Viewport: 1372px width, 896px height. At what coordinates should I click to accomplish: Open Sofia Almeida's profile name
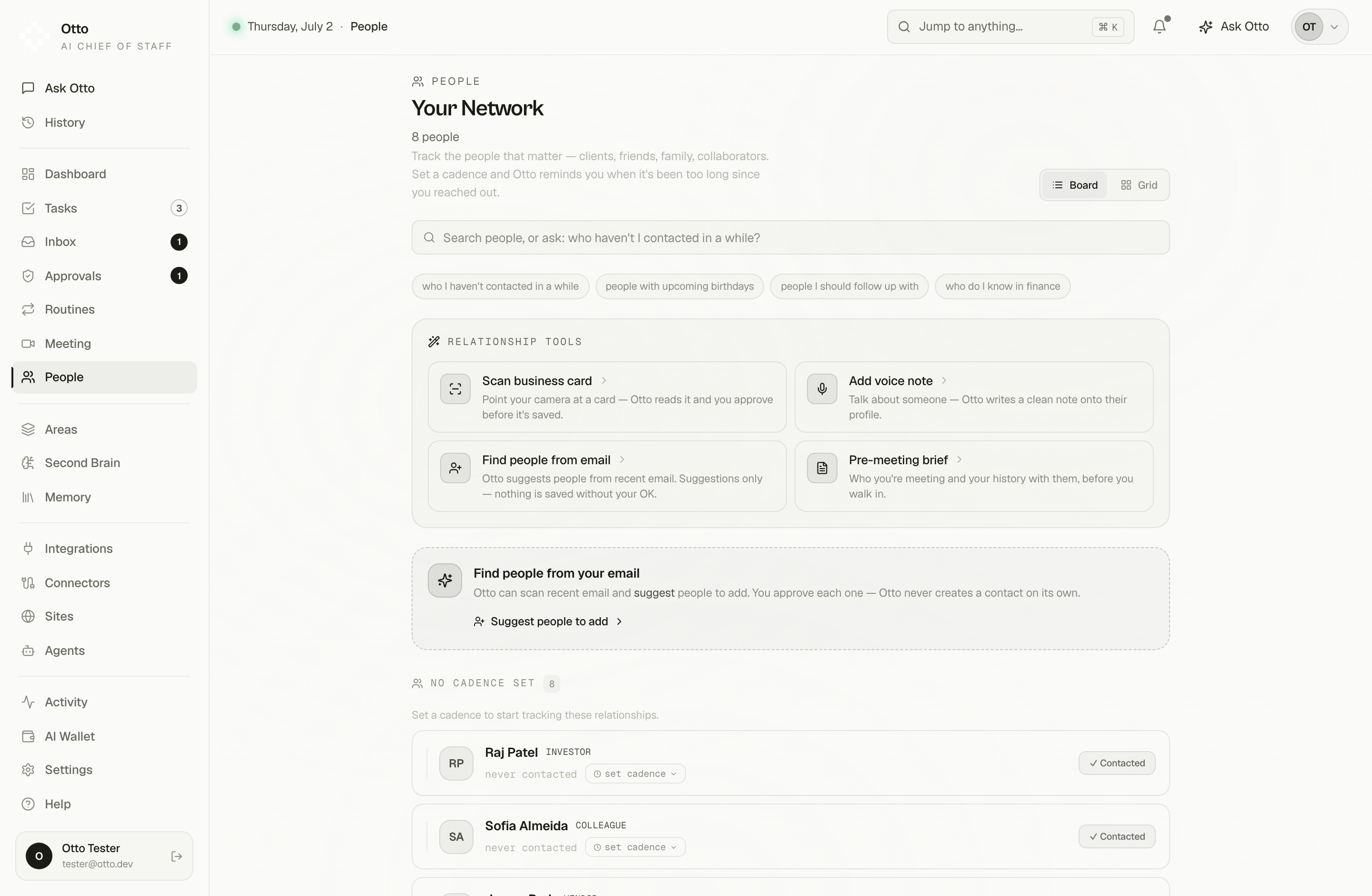point(526,826)
